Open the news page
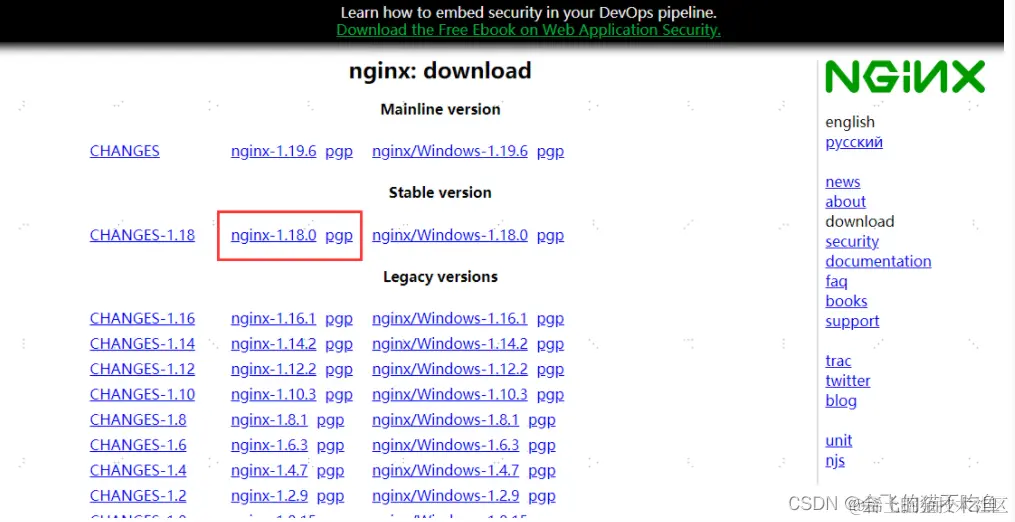Viewport: 1015px width, 522px height. (843, 182)
